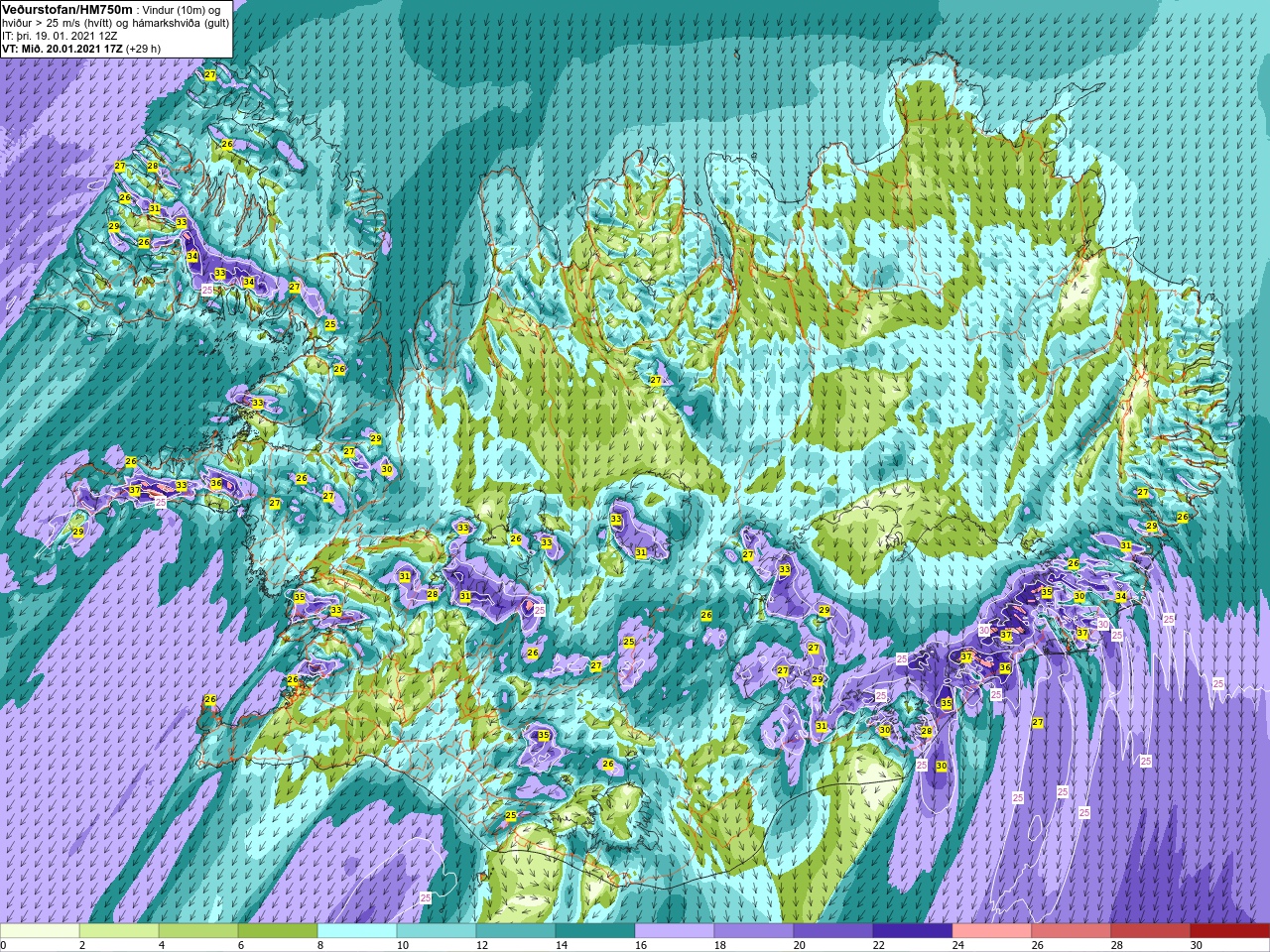The image size is (1270, 952).
Task: Click the "10" tick label on legend scale
Action: 403,946
